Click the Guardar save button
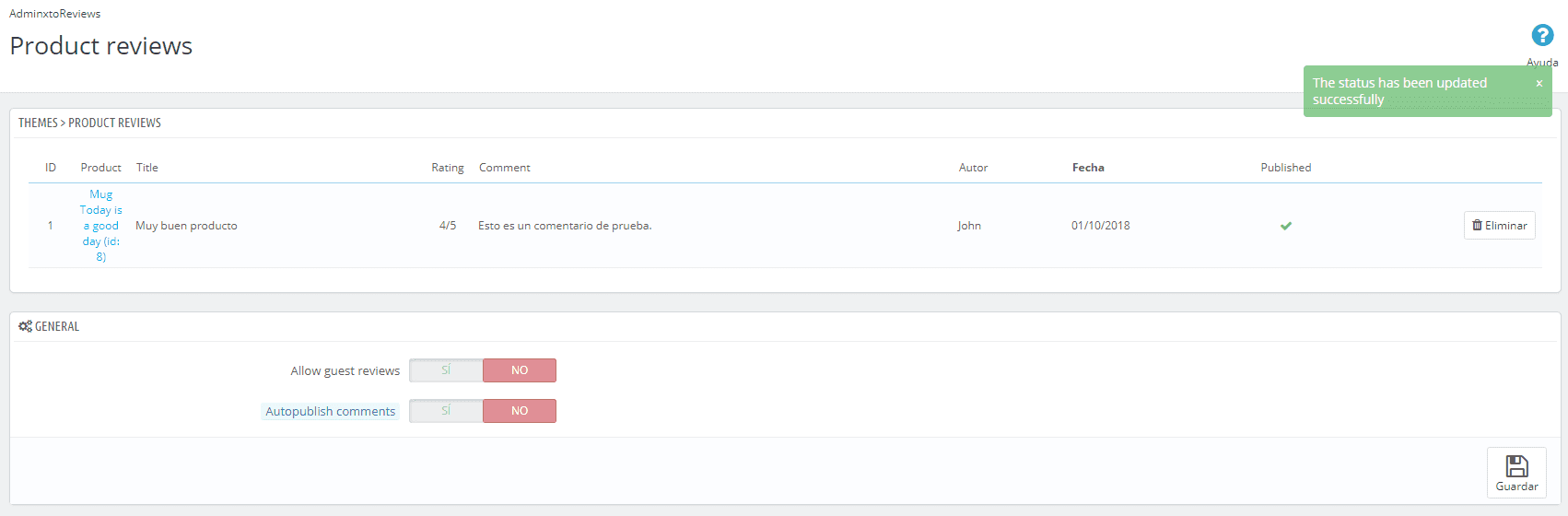The width and height of the screenshot is (1568, 516). click(1516, 473)
